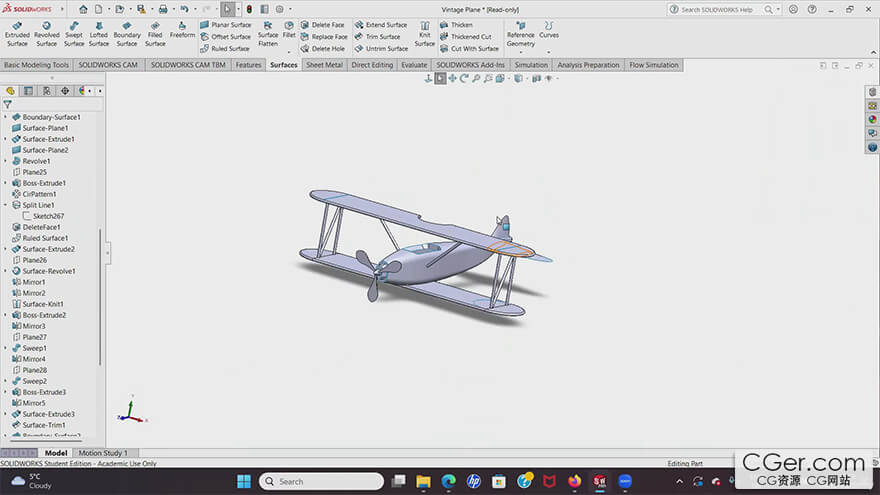Click the Delete Face command

pyautogui.click(x=327, y=25)
